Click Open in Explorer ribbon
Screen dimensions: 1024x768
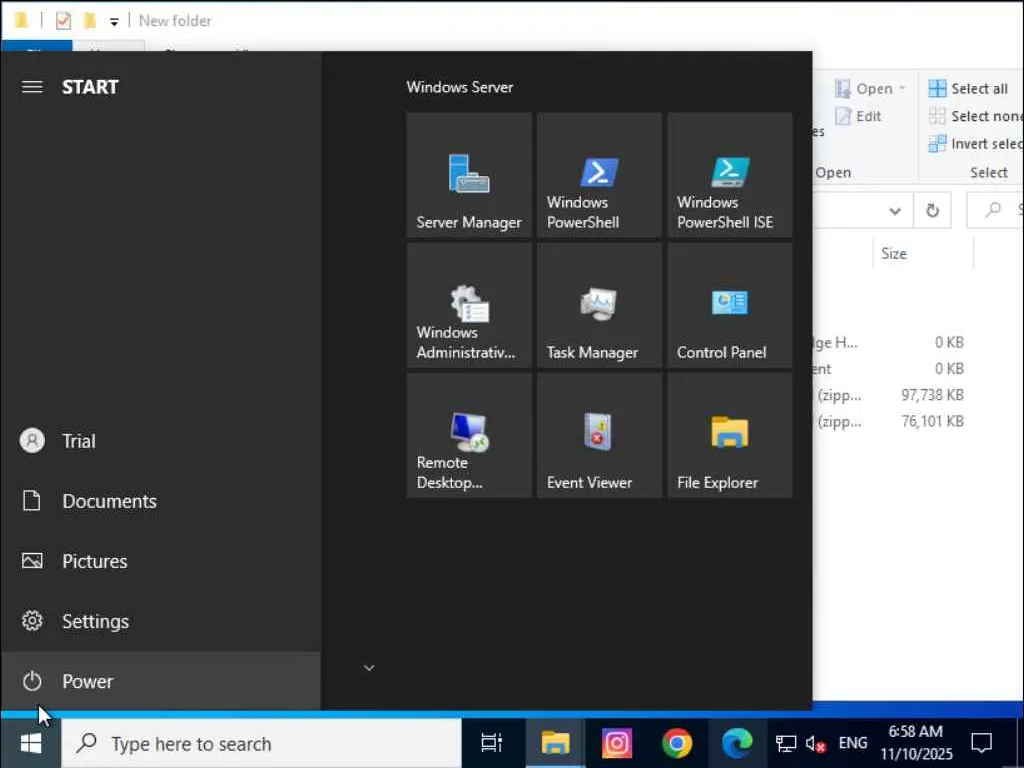(x=870, y=88)
